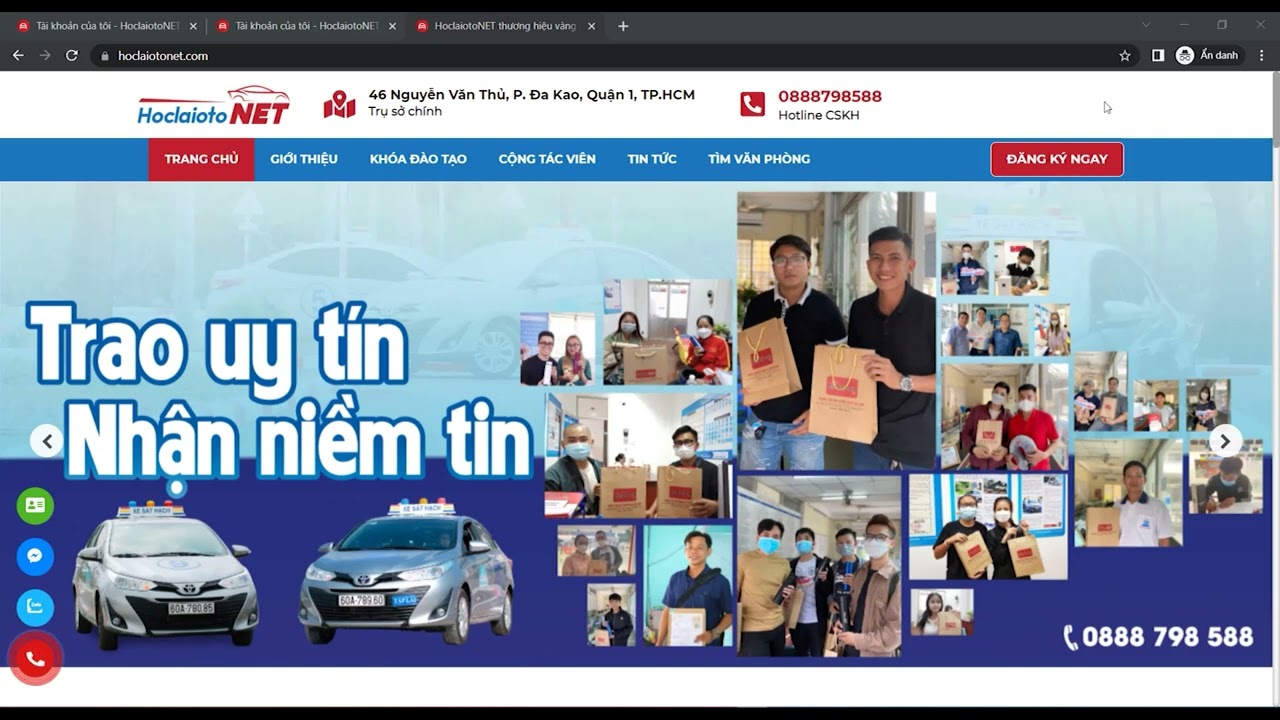
Task: Click the green contact card floating icon
Action: pyautogui.click(x=35, y=505)
